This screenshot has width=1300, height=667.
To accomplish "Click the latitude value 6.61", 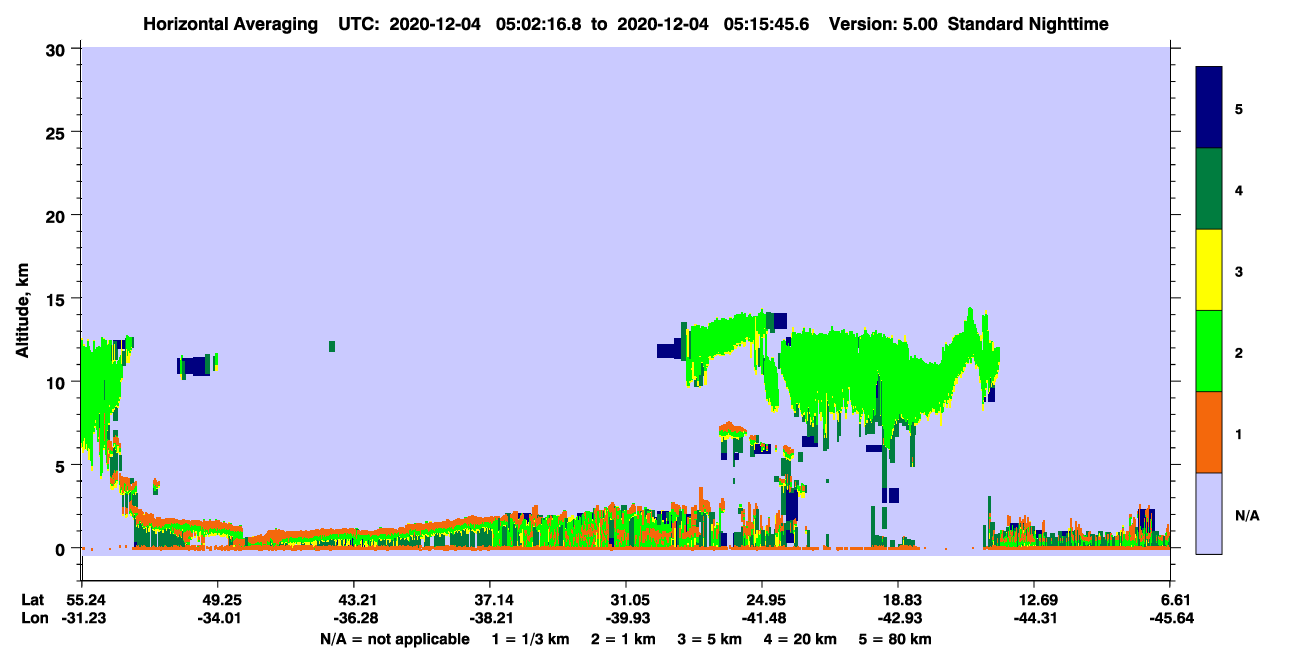I will pyautogui.click(x=1178, y=600).
